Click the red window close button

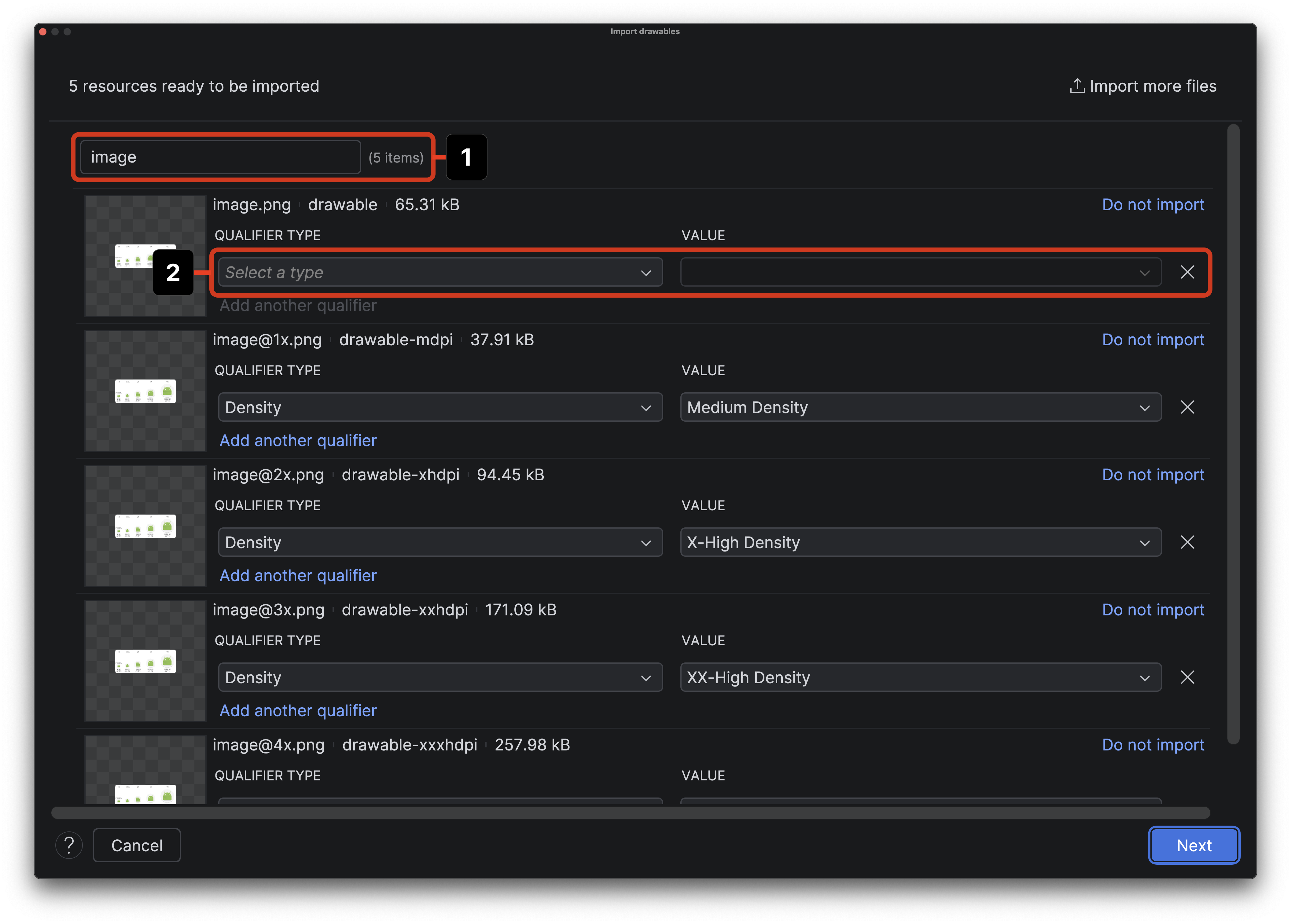(43, 32)
